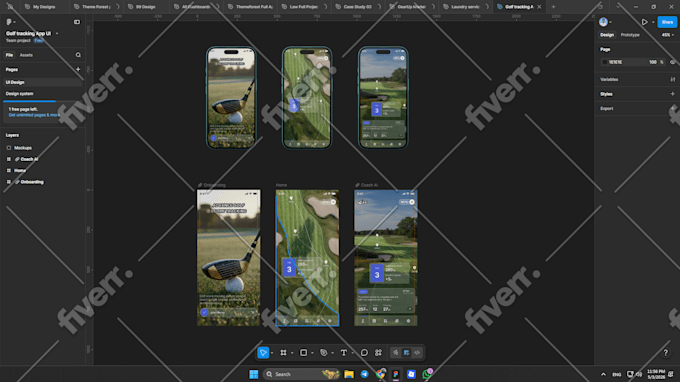Select the Comment tool
This screenshot has width=680, height=382.
point(364,353)
